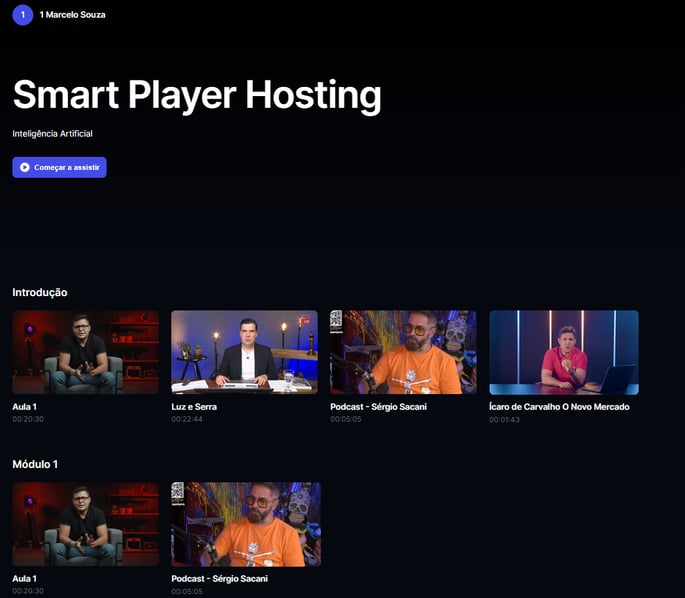Click the Smart Player Hosting title
This screenshot has height=598, width=685.
197,95
